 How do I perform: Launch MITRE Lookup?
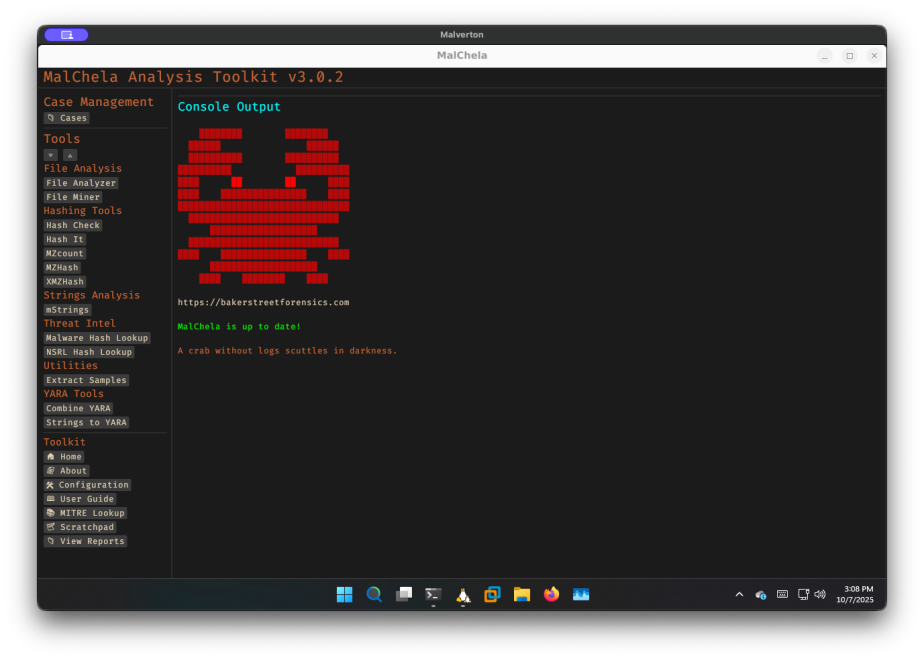click(85, 513)
